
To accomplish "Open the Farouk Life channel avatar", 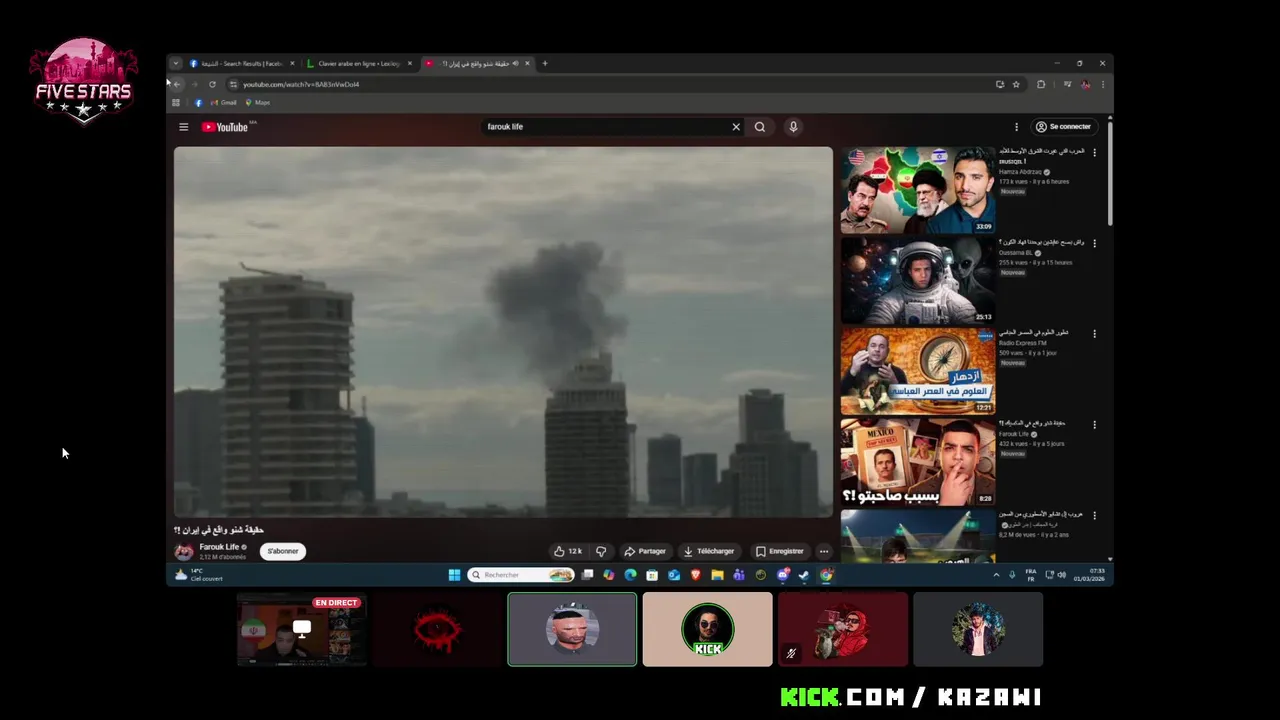I will 184,551.
